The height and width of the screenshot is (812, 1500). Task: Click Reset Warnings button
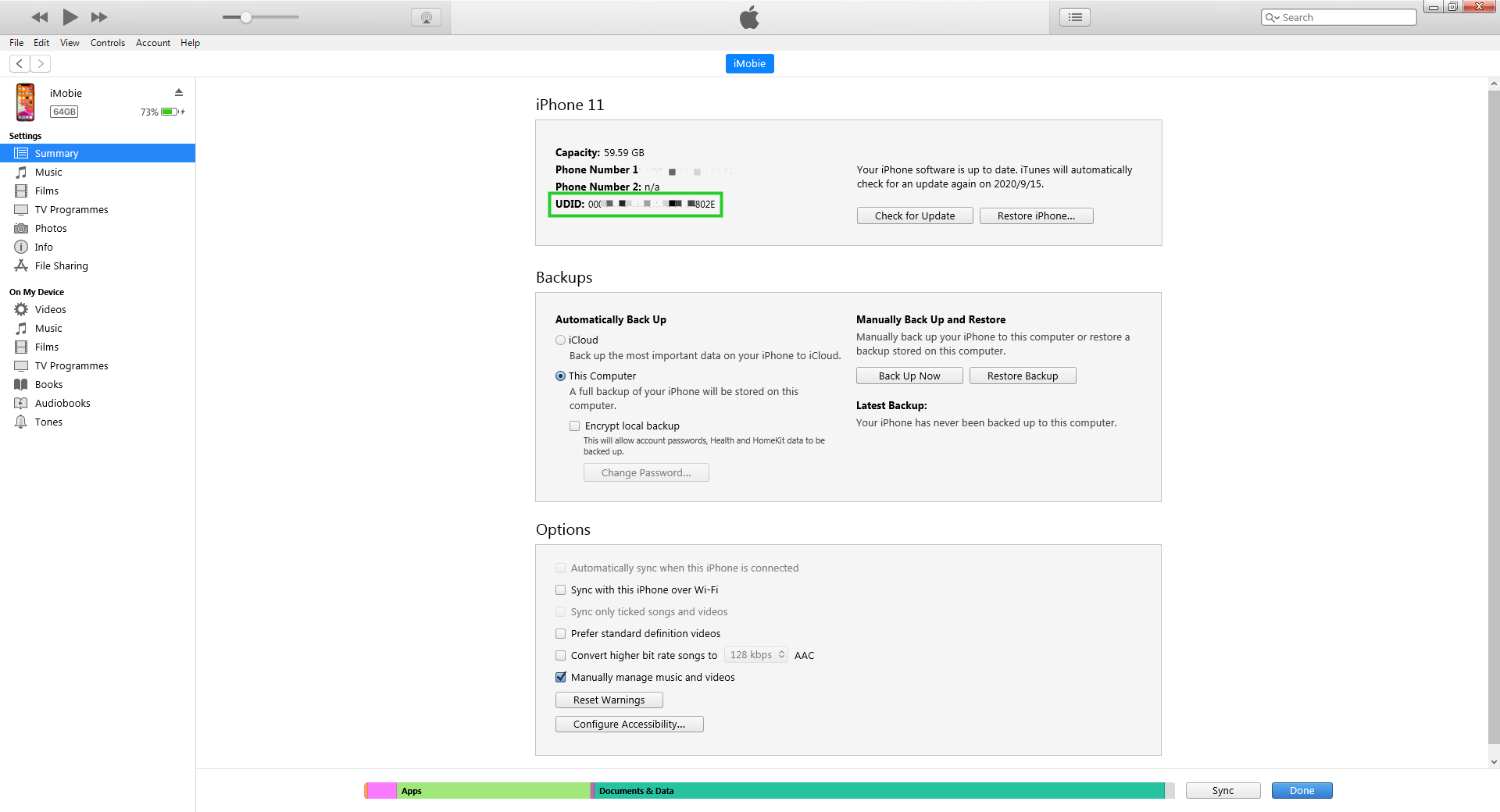point(609,700)
